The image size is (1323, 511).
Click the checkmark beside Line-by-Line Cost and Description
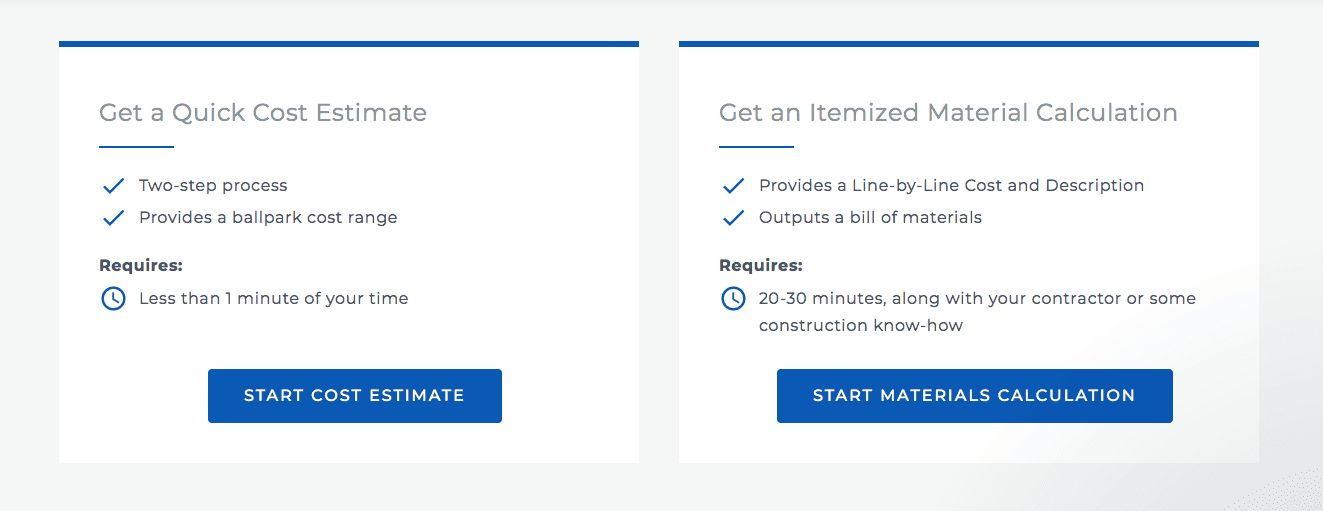pyautogui.click(x=733, y=186)
